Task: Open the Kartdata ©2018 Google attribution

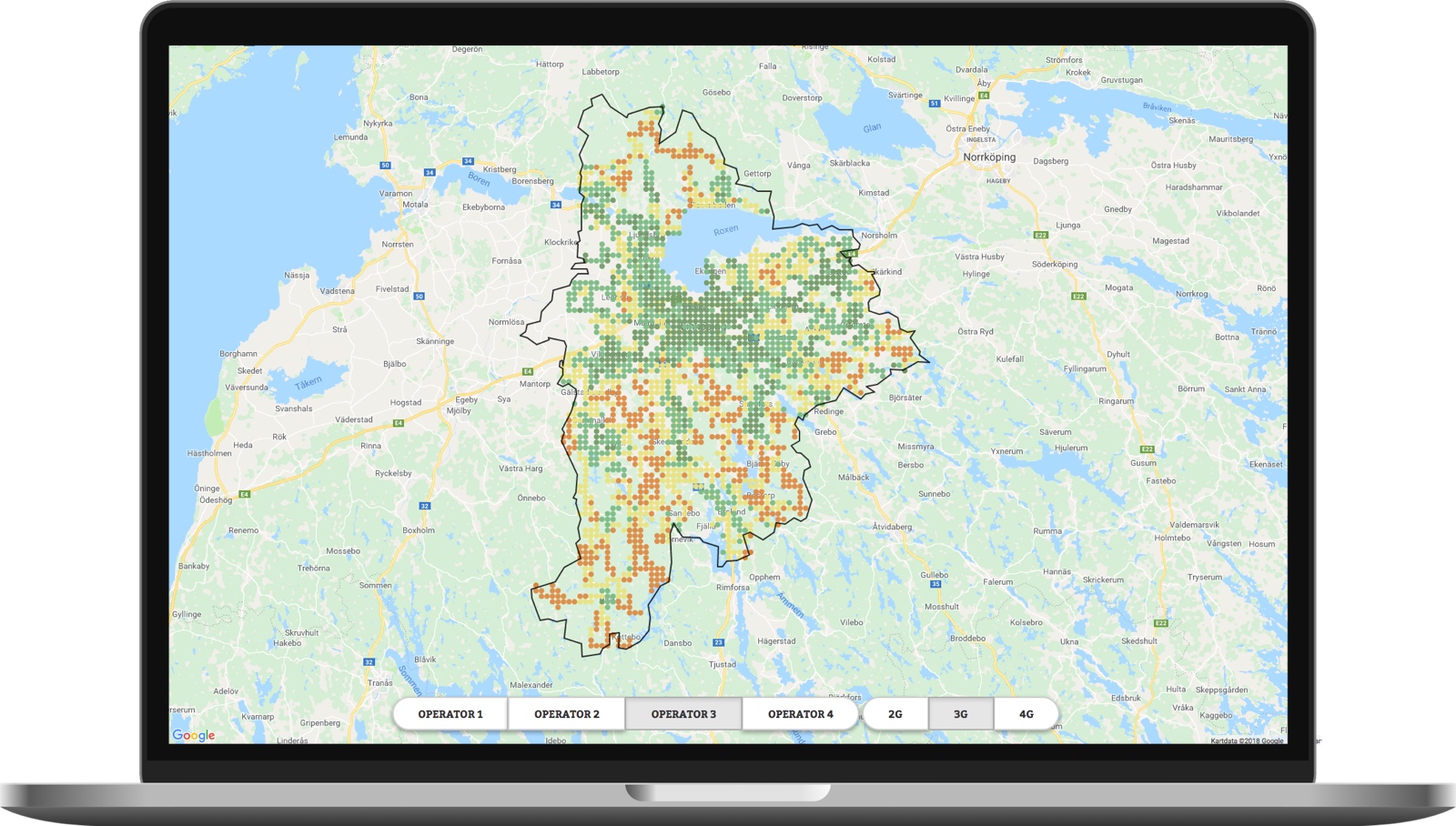Action: coord(1247,740)
